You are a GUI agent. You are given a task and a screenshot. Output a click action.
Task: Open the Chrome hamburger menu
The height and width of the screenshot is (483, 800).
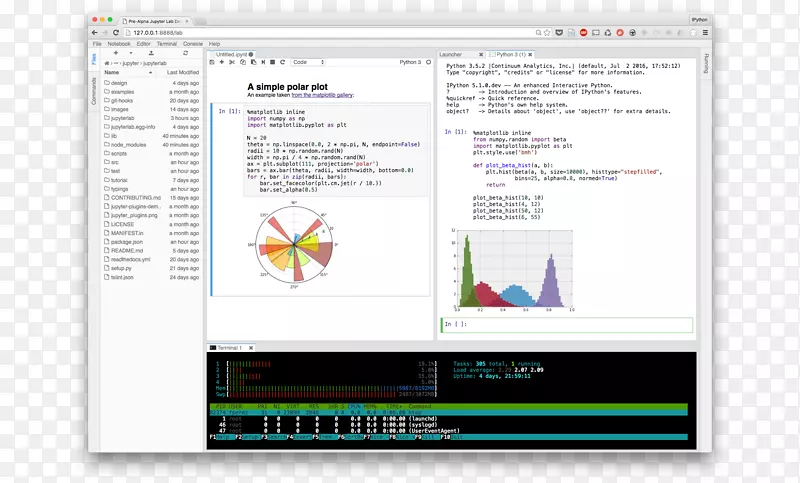(x=705, y=33)
